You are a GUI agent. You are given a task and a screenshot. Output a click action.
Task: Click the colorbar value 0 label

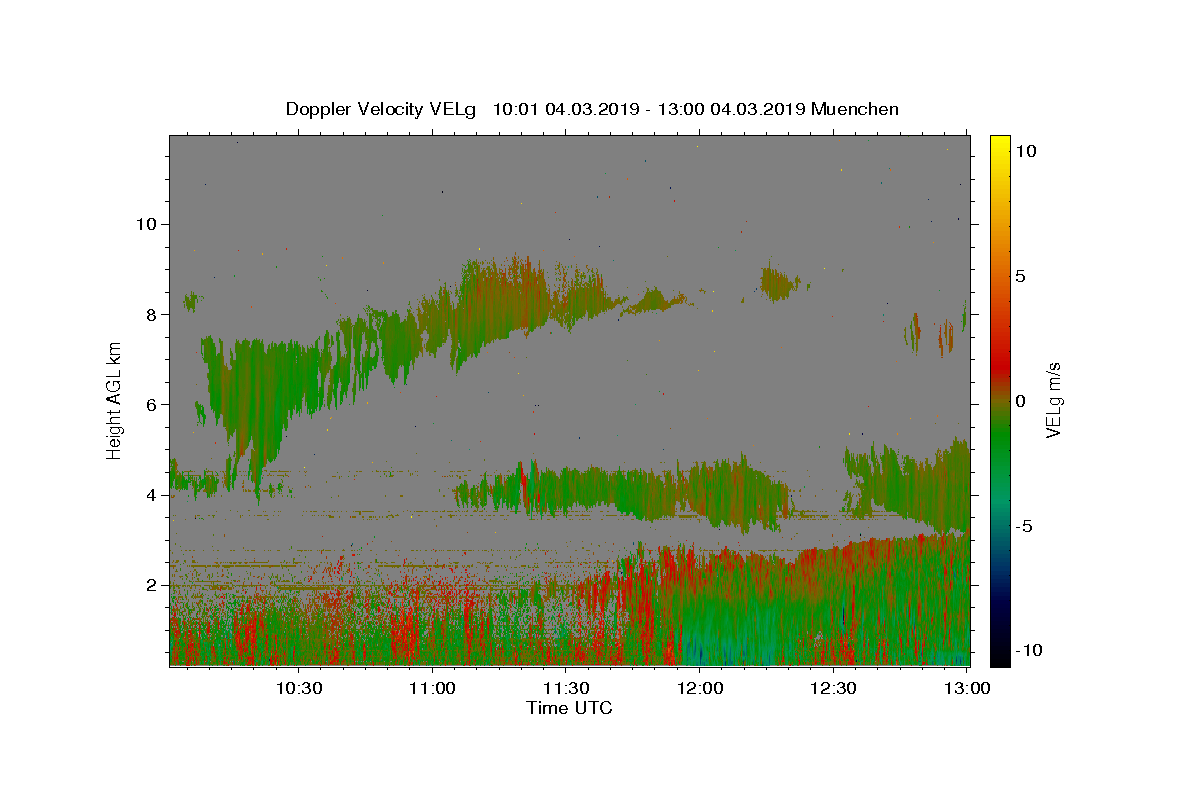click(1020, 401)
